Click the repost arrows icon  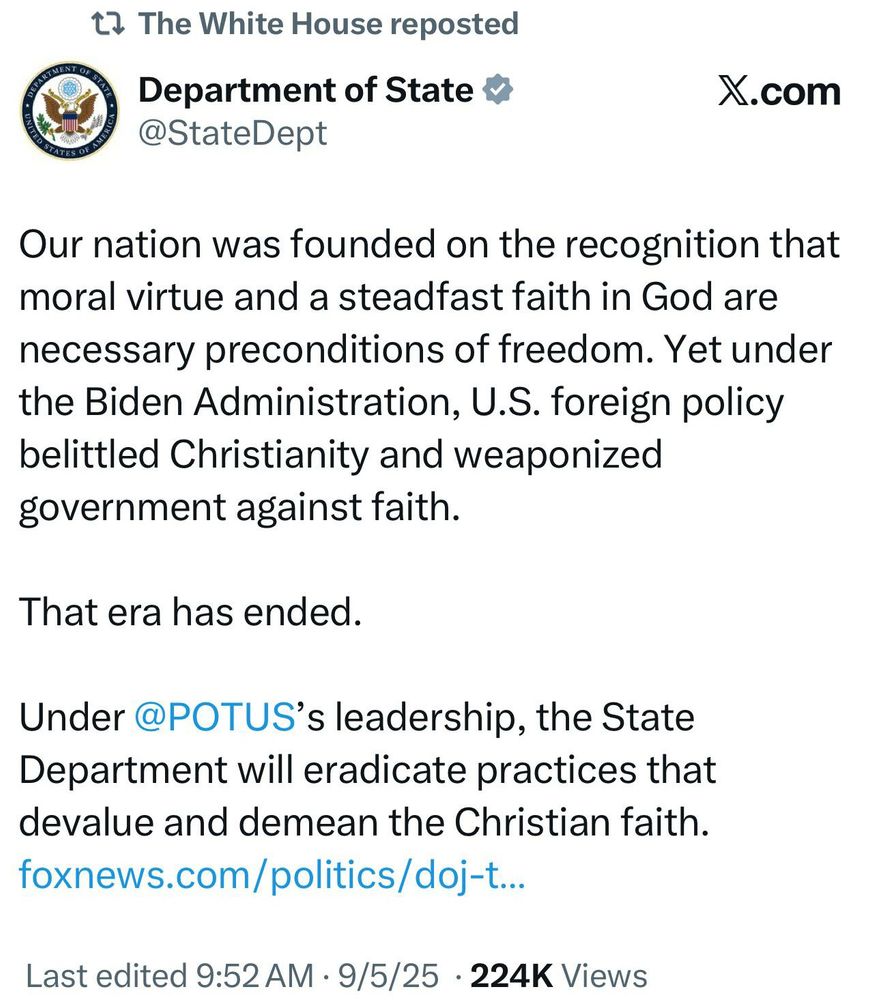click(108, 24)
